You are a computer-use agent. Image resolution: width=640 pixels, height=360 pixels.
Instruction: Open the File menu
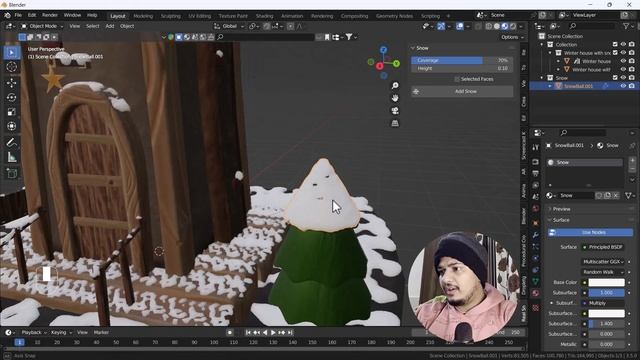coord(18,15)
